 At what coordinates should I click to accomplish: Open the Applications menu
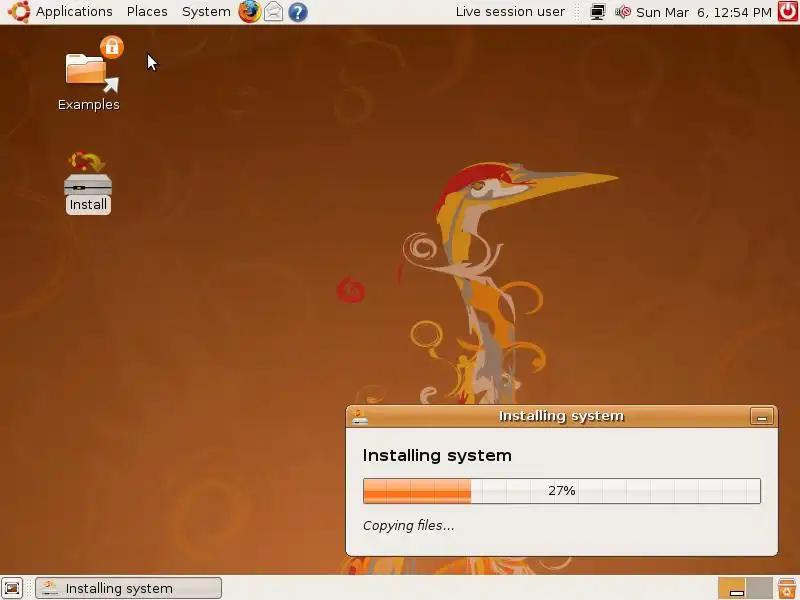click(73, 12)
